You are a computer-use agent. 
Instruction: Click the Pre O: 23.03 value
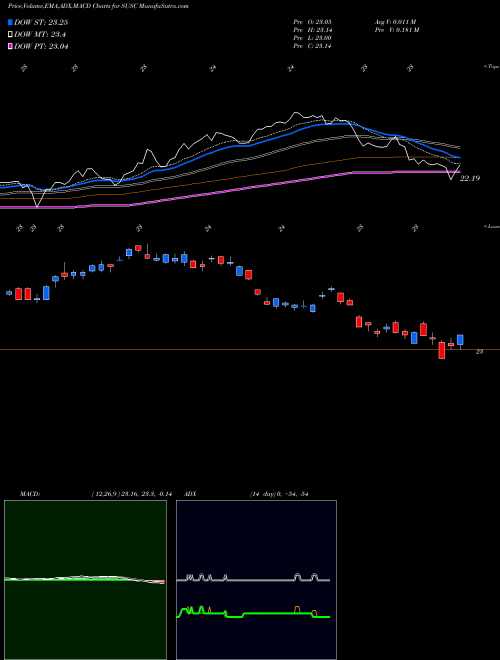[x=312, y=22]
